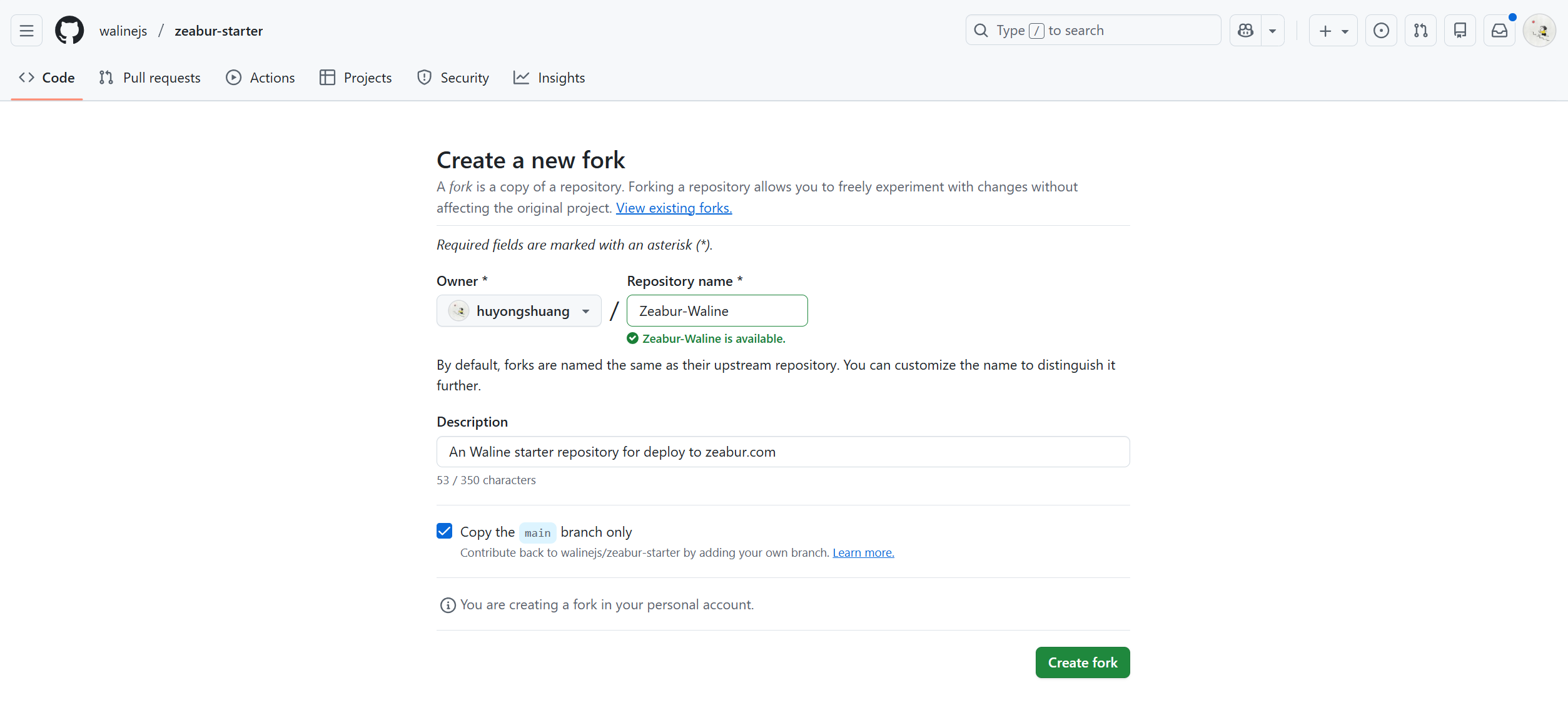Open the Owner huyongshuang dropdown
This screenshot has height=705, width=1568.
pos(518,311)
